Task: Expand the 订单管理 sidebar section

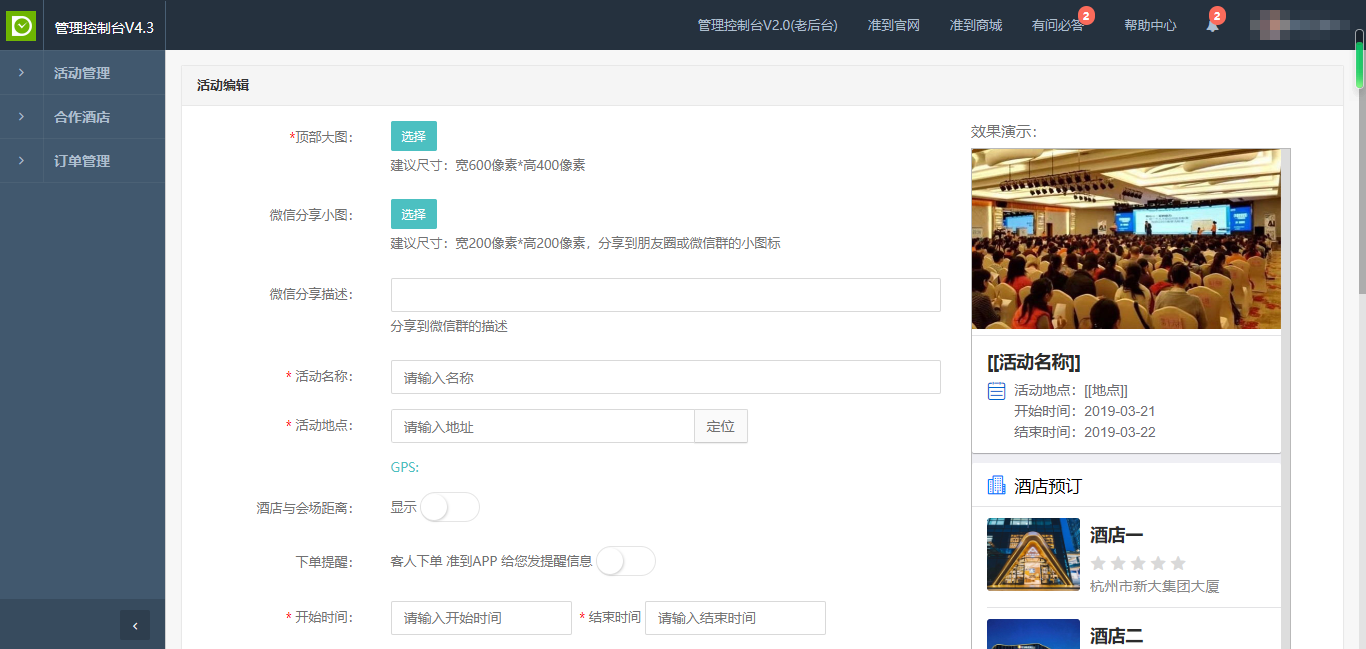Action: (x=82, y=161)
